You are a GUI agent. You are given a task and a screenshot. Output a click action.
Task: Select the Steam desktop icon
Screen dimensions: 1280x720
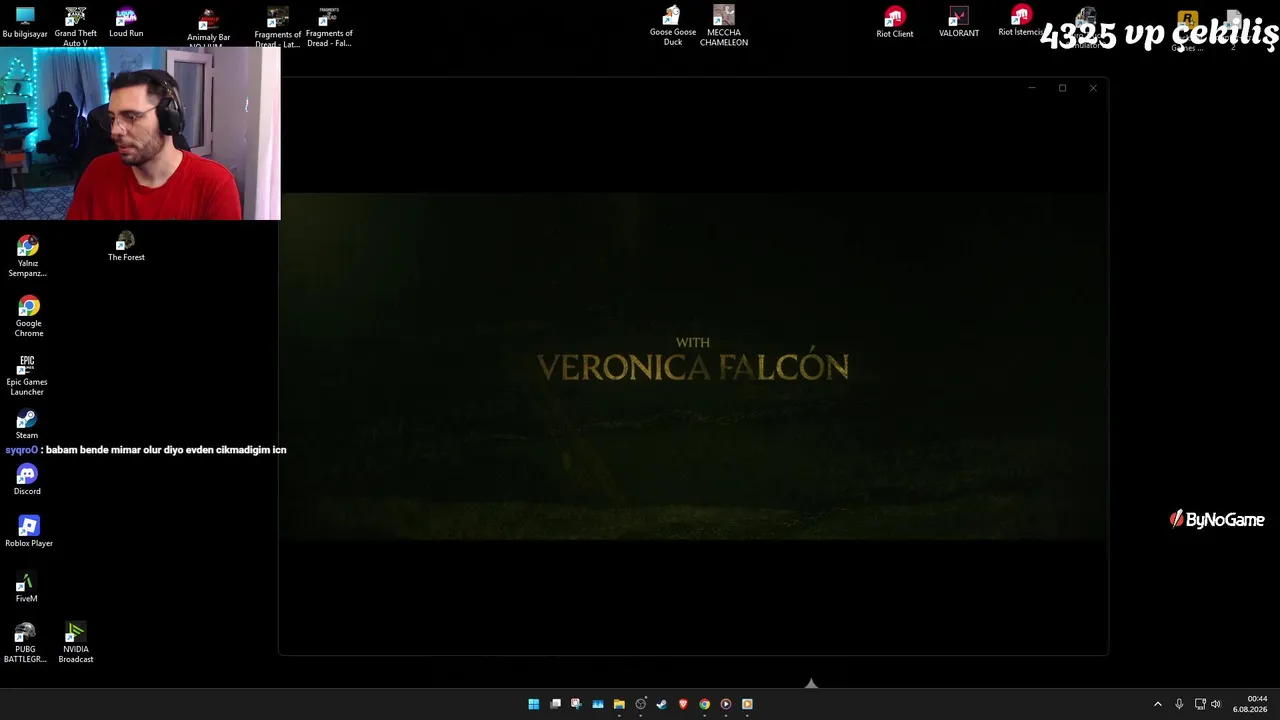27,425
